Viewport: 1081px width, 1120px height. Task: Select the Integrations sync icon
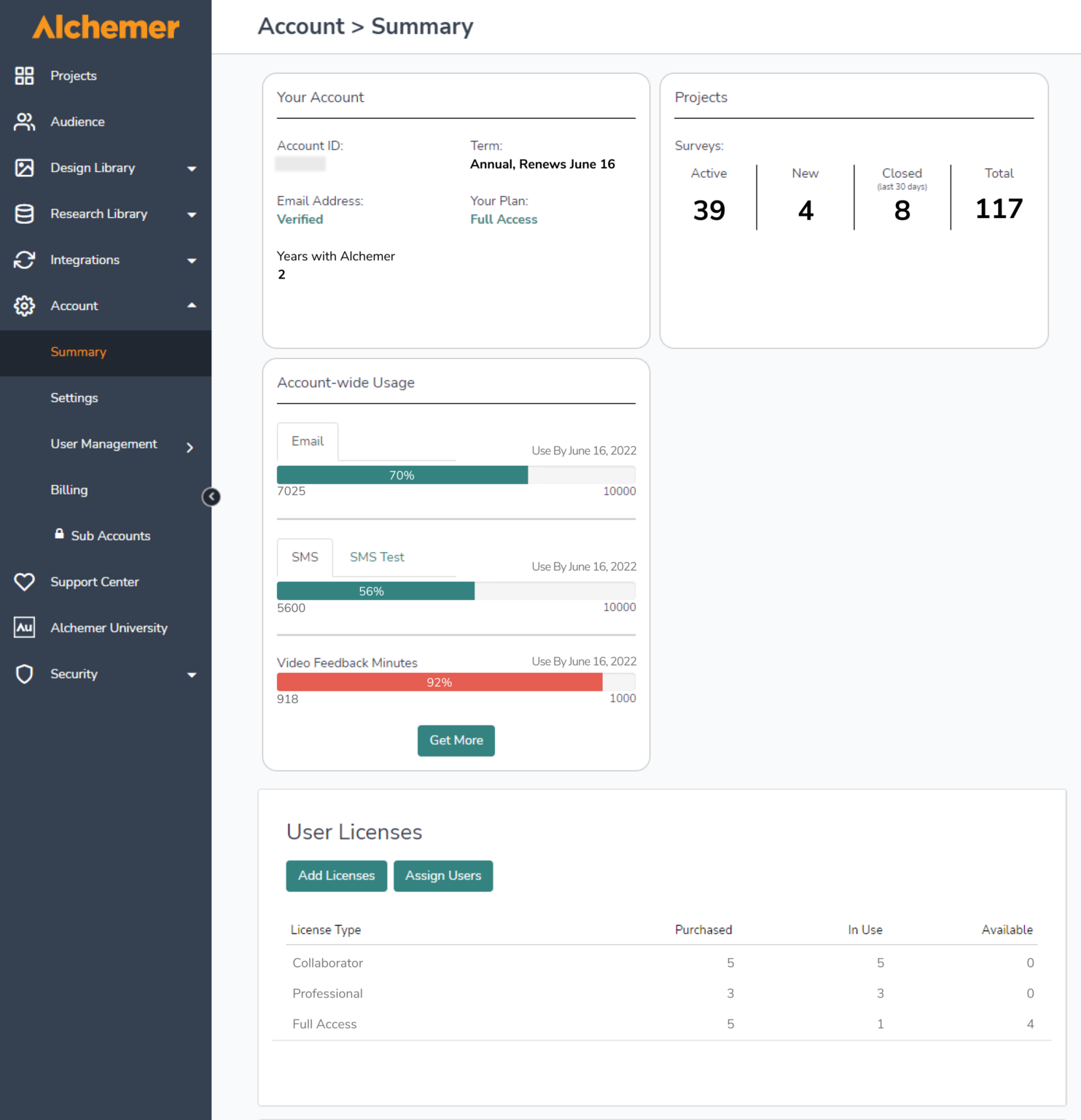tap(24, 260)
